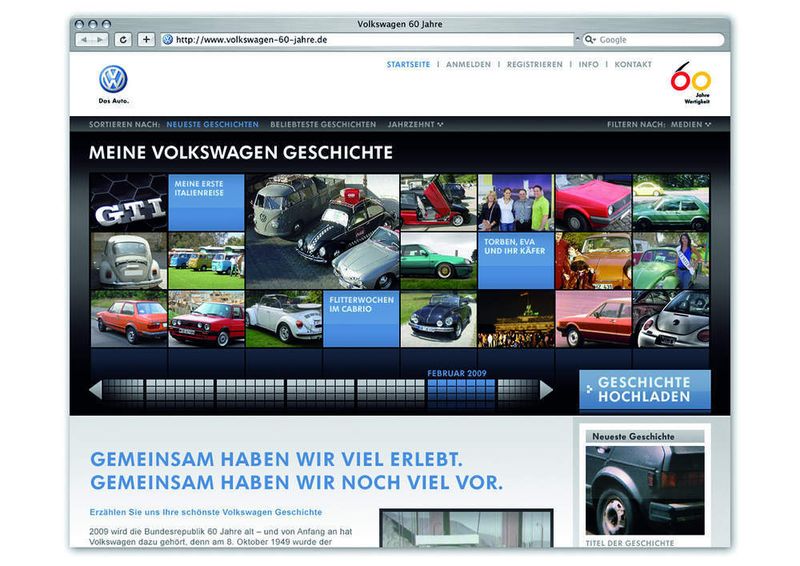Open the Kontakt navigation link
The width and height of the screenshot is (800, 566).
[x=633, y=65]
